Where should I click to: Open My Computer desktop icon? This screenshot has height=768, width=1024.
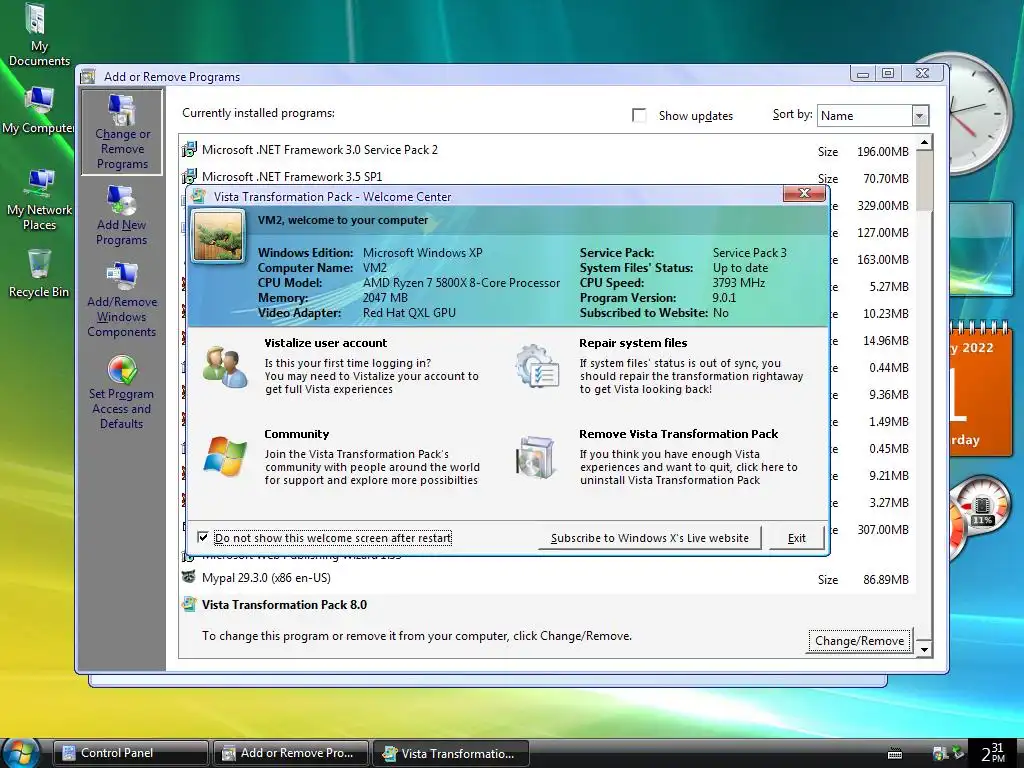click(39, 110)
